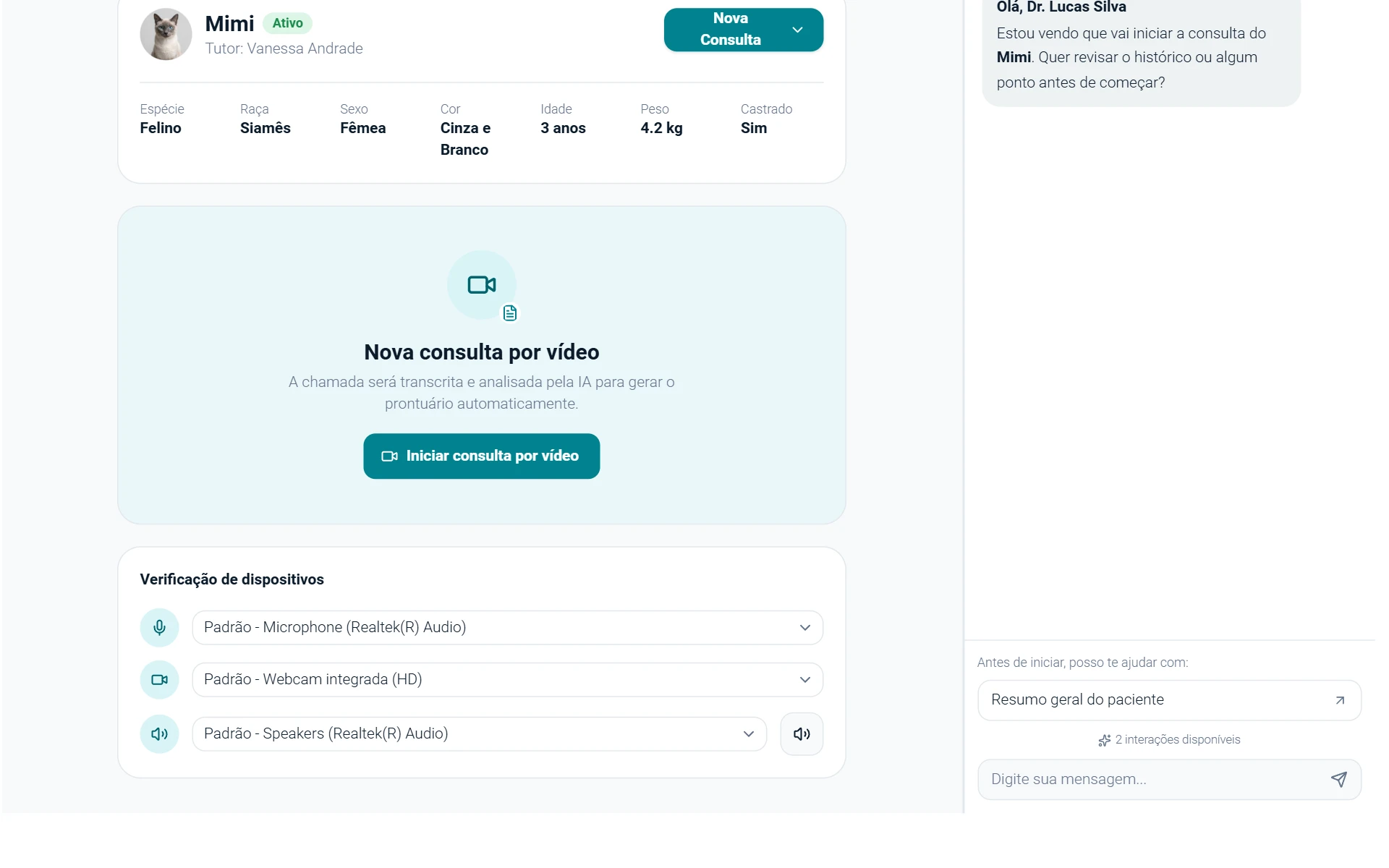Click the camera icon inside Iniciar consulta button
The height and width of the screenshot is (868, 1389).
click(390, 456)
